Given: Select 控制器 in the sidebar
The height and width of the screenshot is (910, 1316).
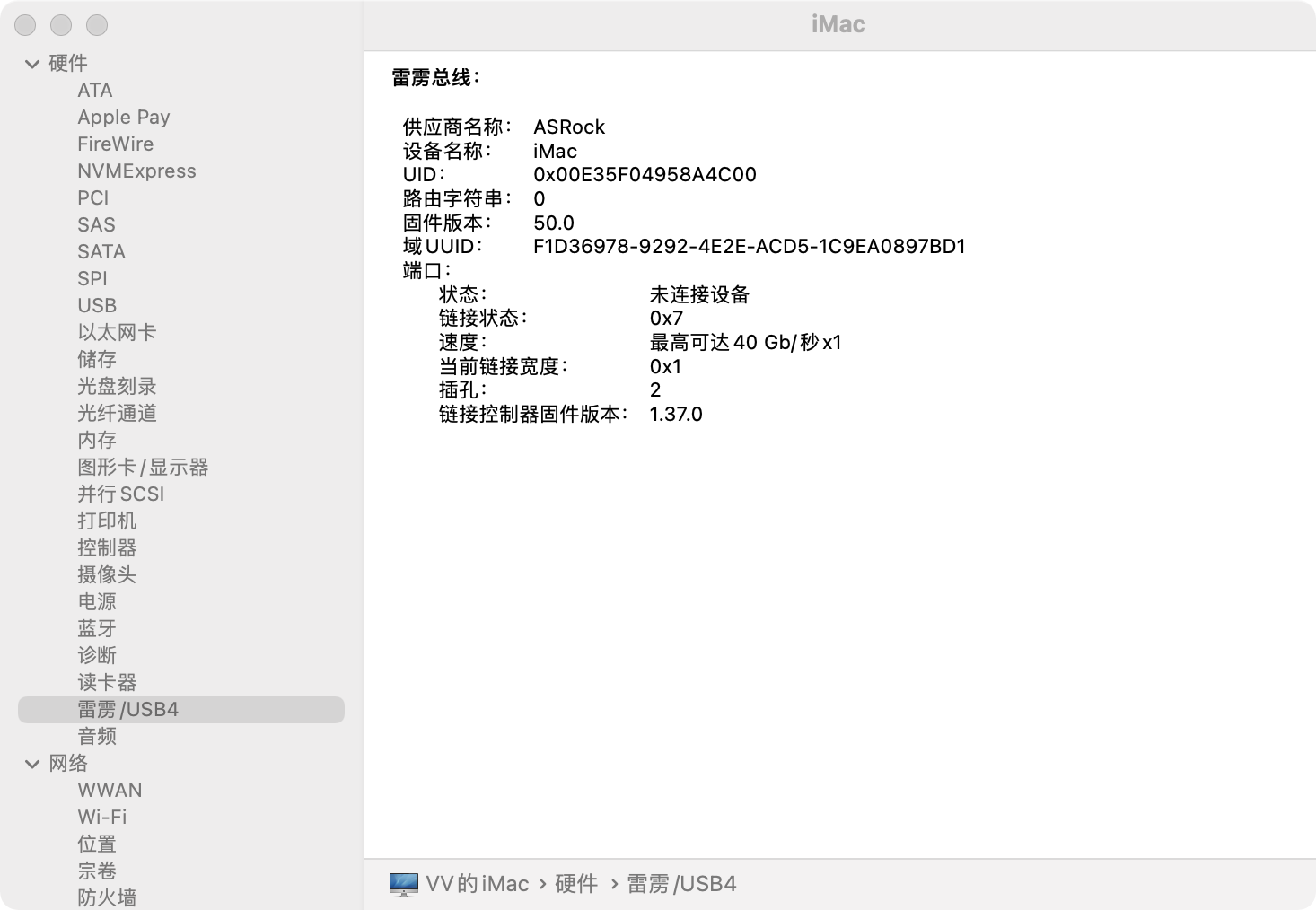Looking at the screenshot, I should click(107, 547).
